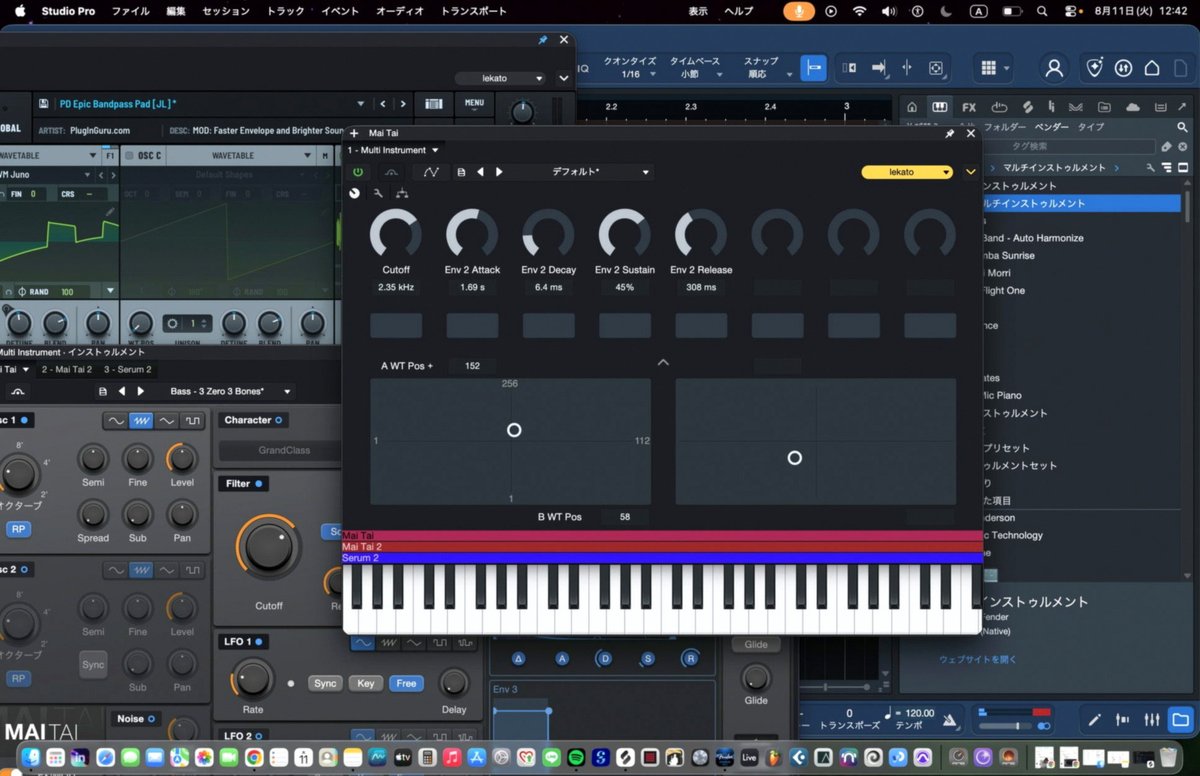Open the オーディオ menu
Screen dimensions: 1200x776
click(x=400, y=11)
